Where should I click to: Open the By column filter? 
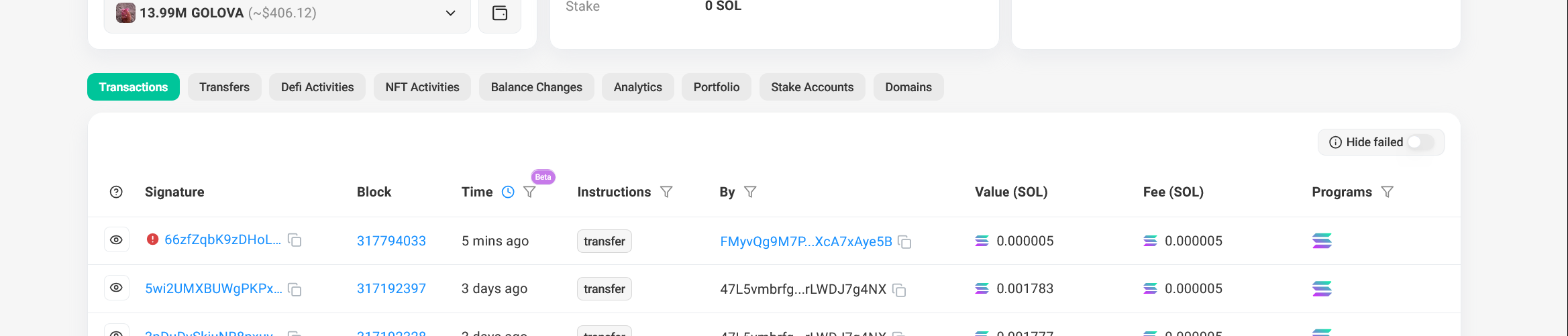point(750,192)
